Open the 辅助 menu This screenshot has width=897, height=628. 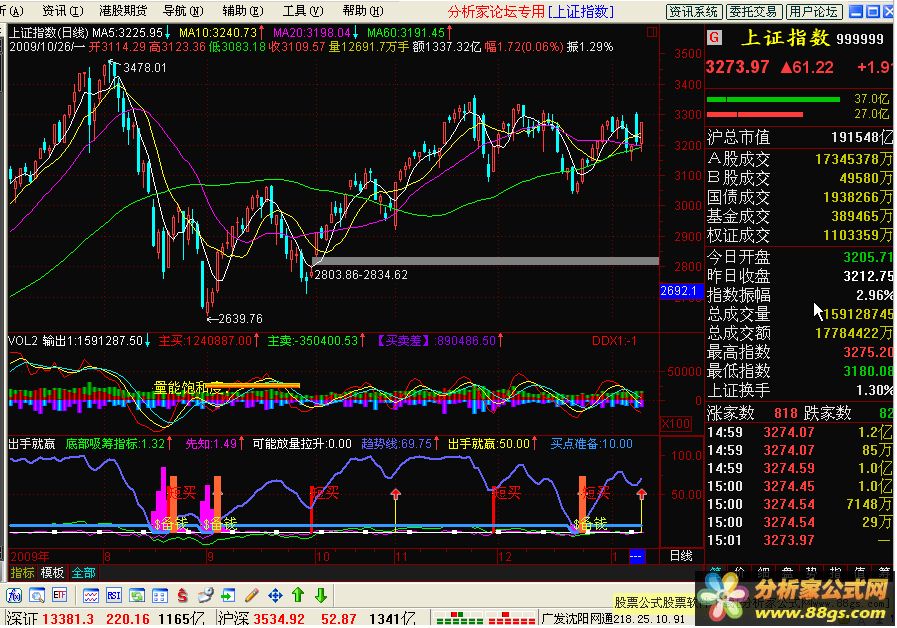[x=243, y=11]
